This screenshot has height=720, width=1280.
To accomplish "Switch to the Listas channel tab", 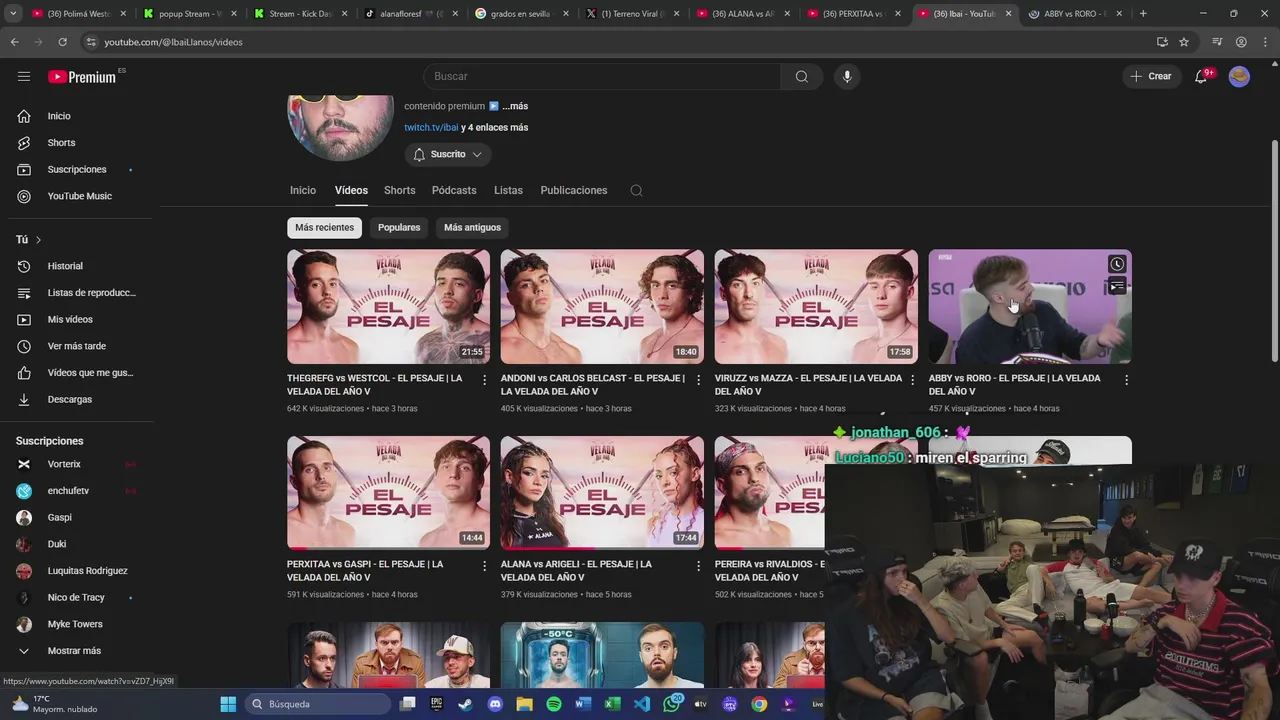I will [508, 190].
